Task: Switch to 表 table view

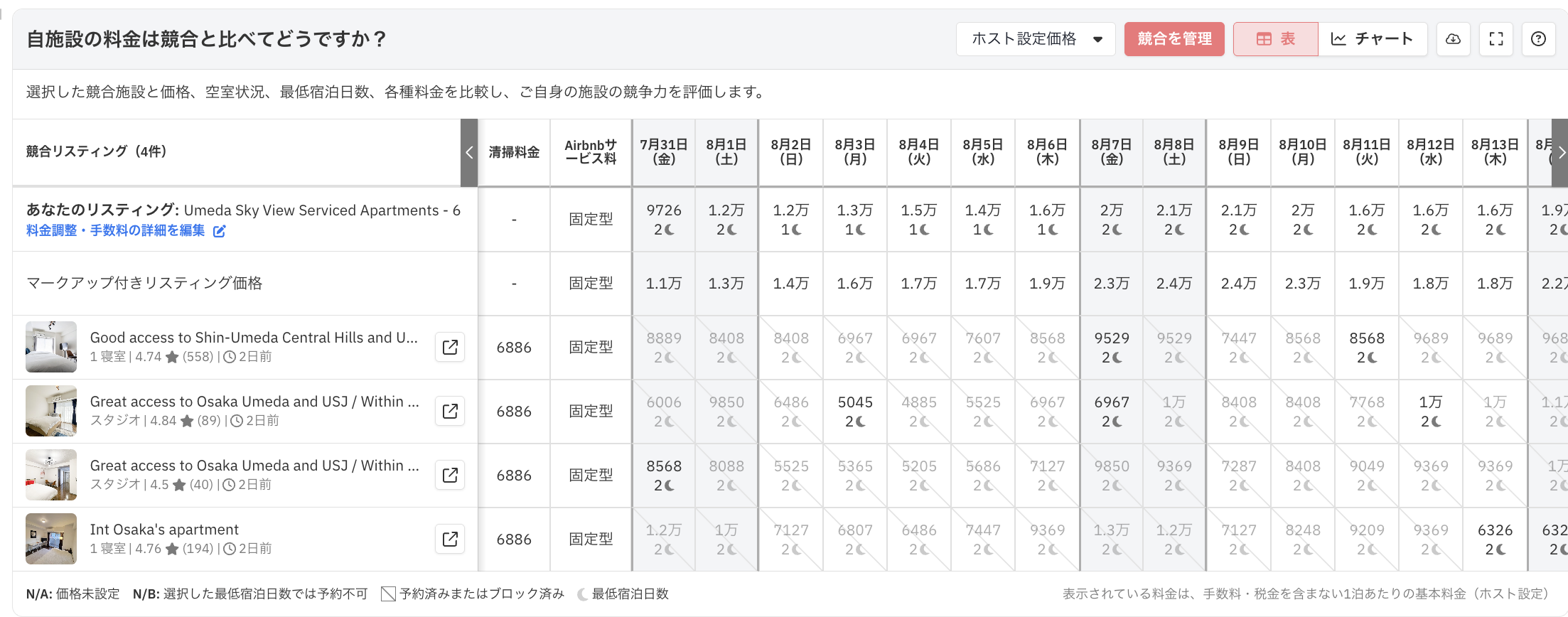Action: click(x=1276, y=39)
